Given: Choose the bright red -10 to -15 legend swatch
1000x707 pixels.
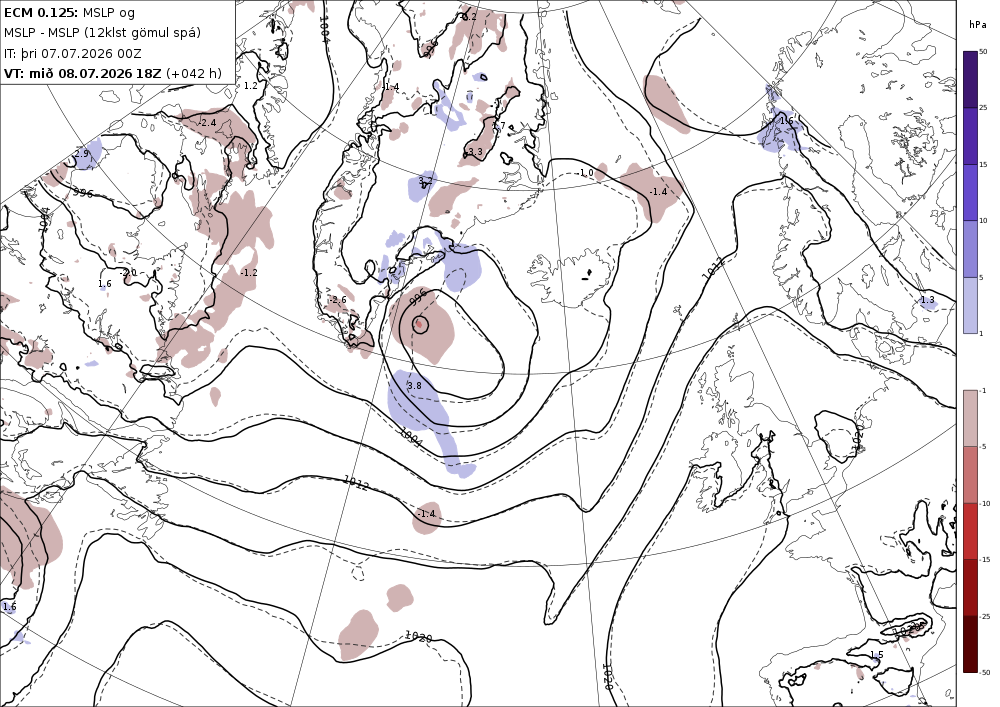Looking at the screenshot, I should (970, 531).
